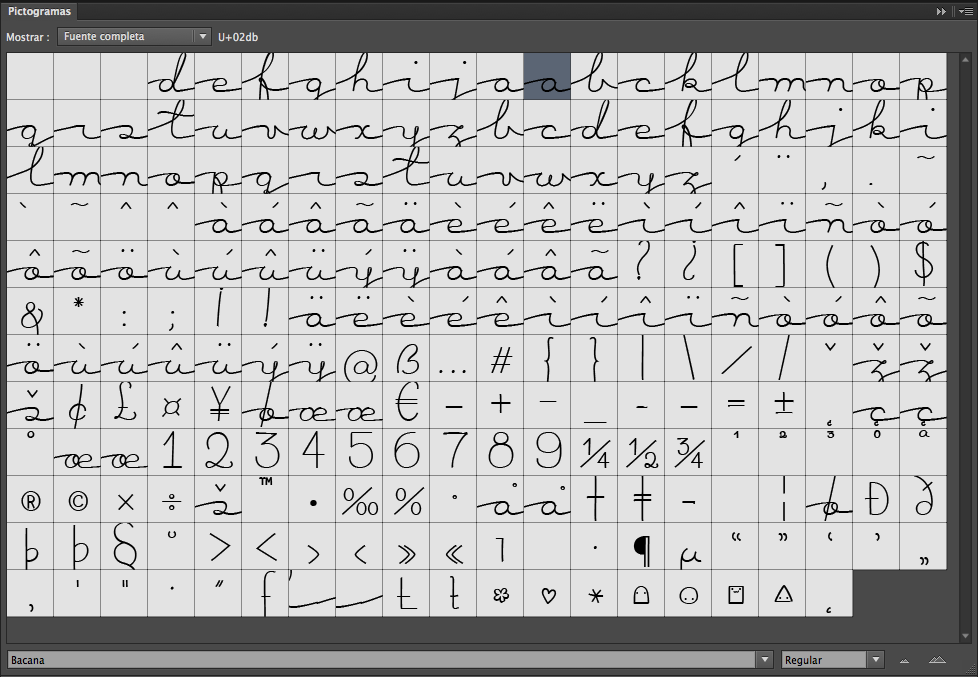978x677 pixels.
Task: Pick the @ symbol glyph
Action: point(360,358)
